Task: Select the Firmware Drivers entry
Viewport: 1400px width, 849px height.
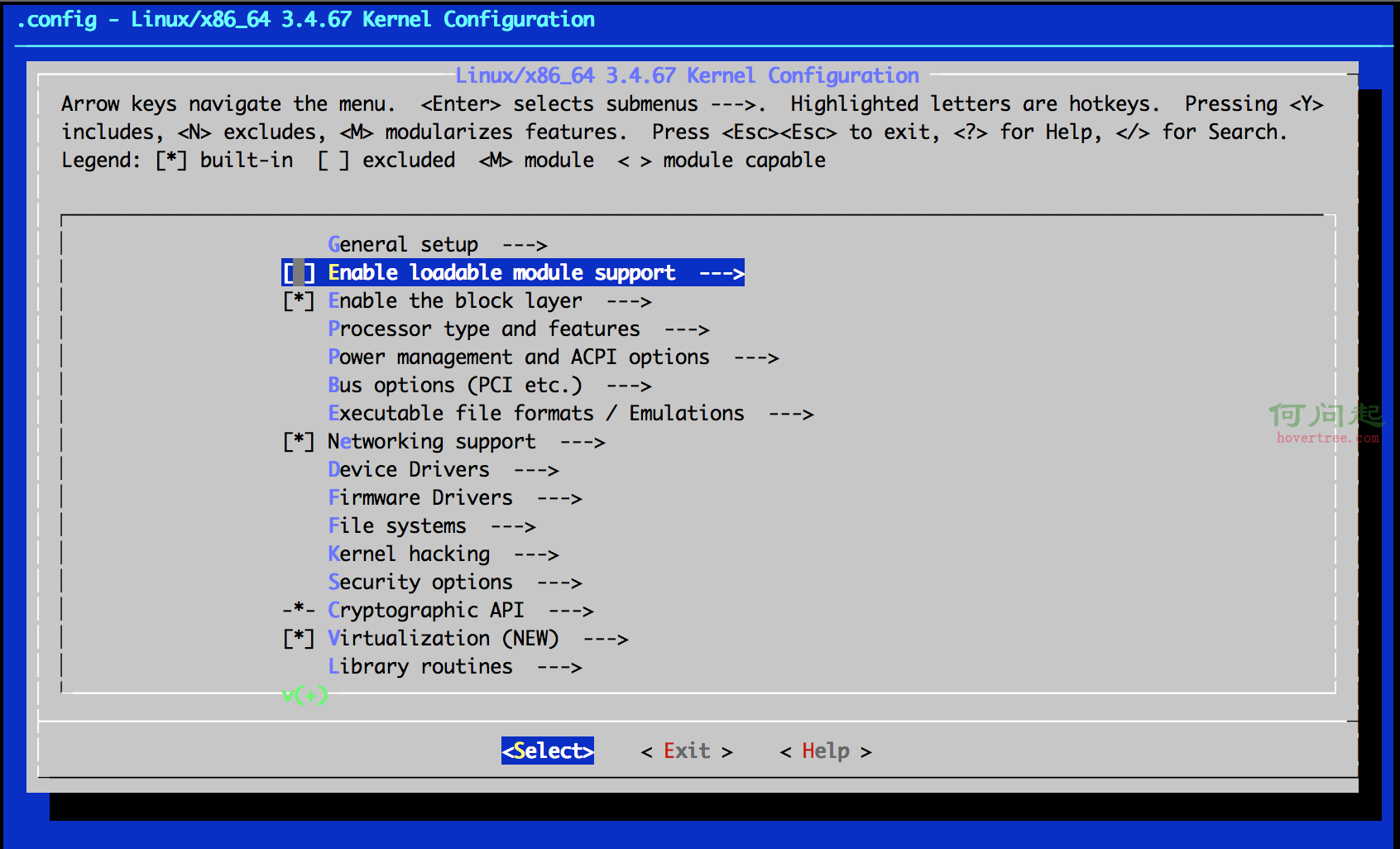Action: 420,498
